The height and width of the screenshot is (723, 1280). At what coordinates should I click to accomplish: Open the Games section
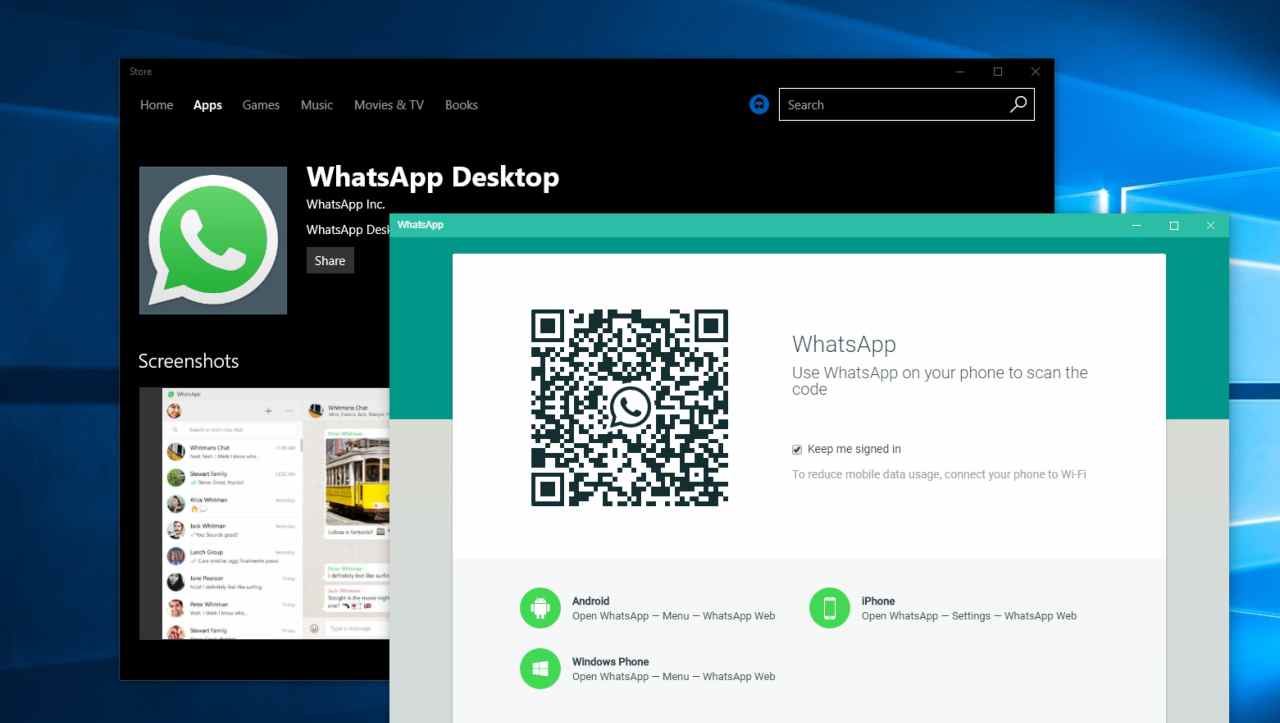point(261,105)
